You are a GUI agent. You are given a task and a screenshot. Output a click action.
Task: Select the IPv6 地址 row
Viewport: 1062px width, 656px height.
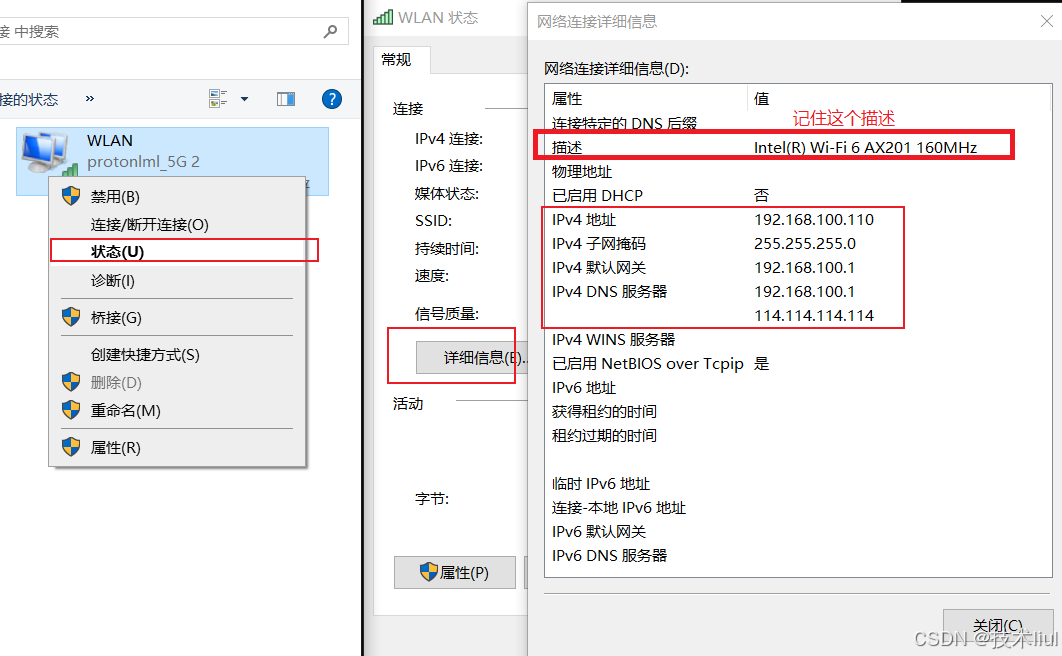pos(797,388)
